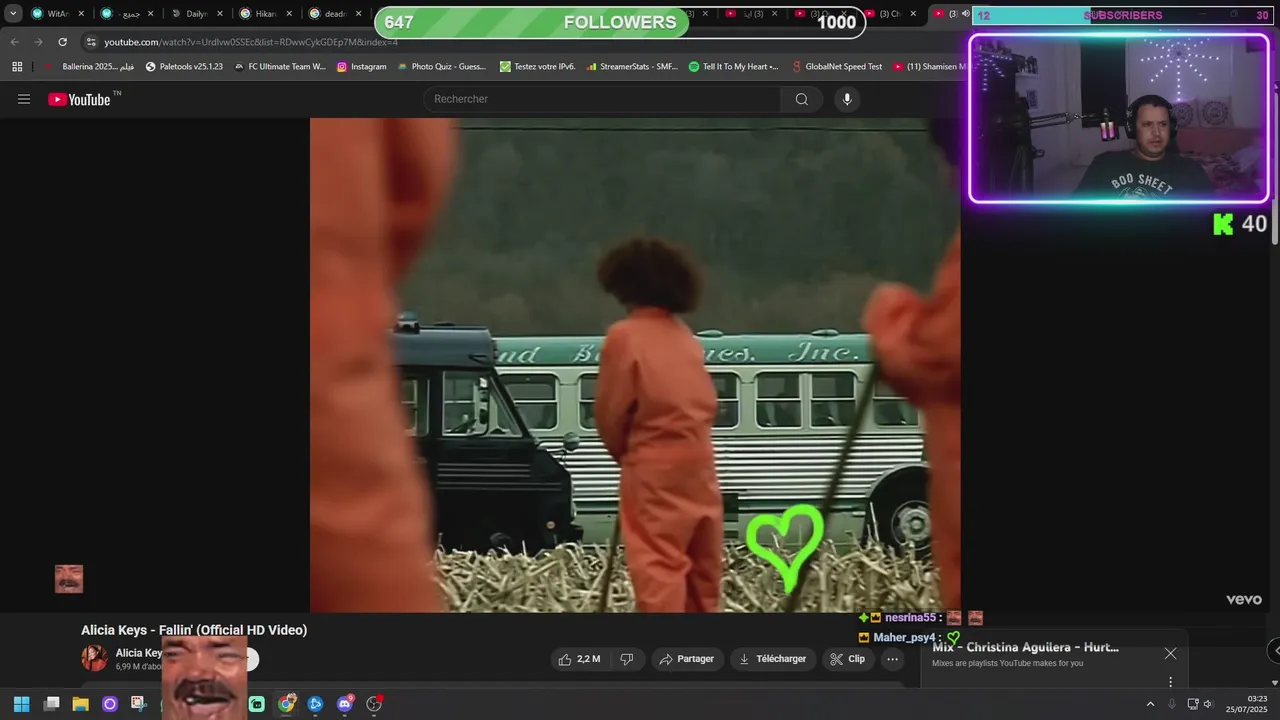1280x720 pixels.
Task: Open Google Chrome from the taskbar
Action: tap(287, 704)
